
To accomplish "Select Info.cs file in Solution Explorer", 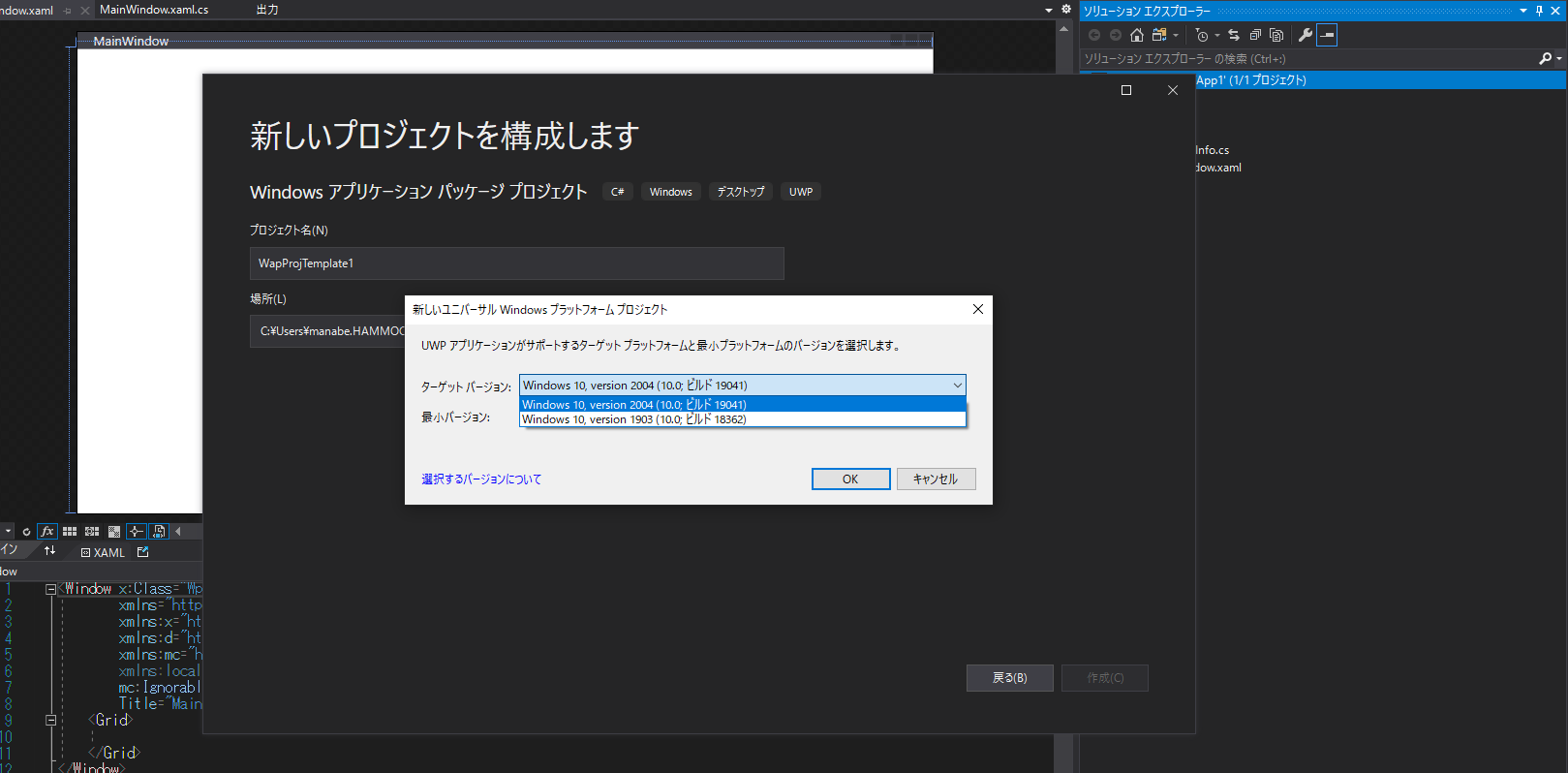I will pos(1212,150).
